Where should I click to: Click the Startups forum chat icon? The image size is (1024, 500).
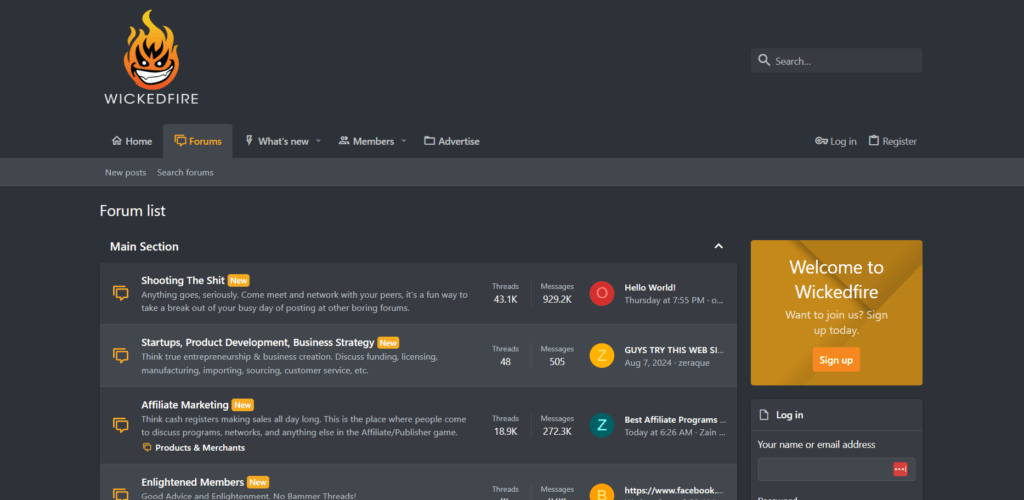pos(121,355)
